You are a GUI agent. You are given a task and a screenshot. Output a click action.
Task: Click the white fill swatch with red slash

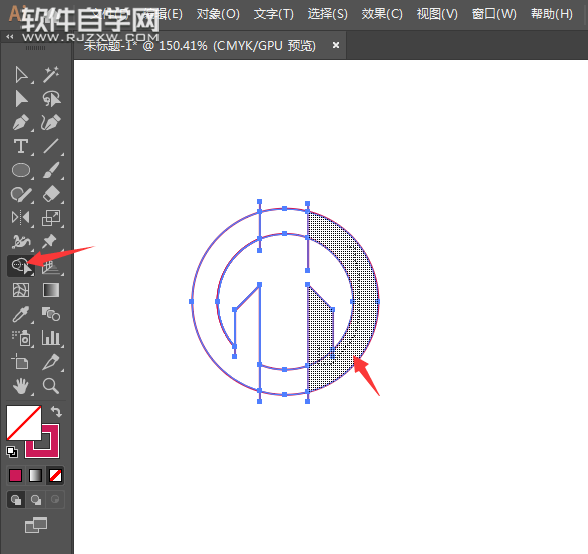click(x=24, y=423)
